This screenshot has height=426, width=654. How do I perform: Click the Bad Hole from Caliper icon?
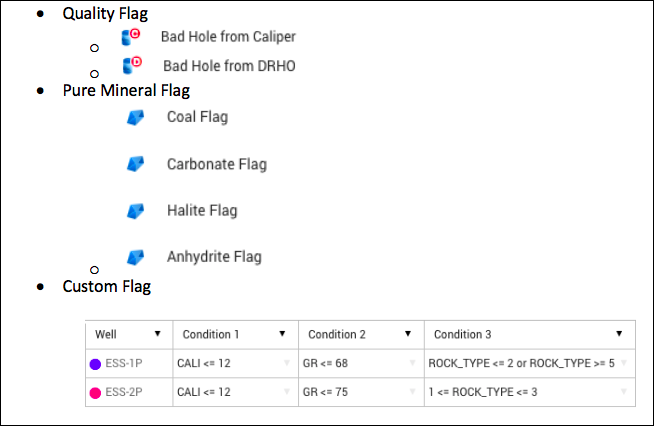click(130, 36)
